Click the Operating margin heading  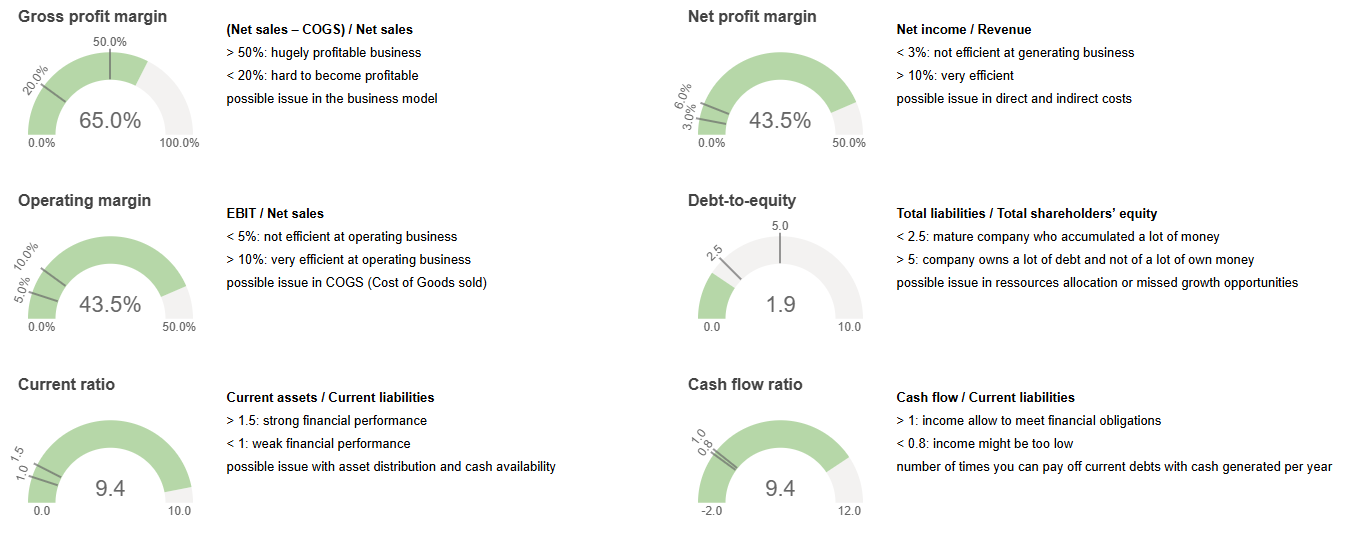[x=85, y=201]
